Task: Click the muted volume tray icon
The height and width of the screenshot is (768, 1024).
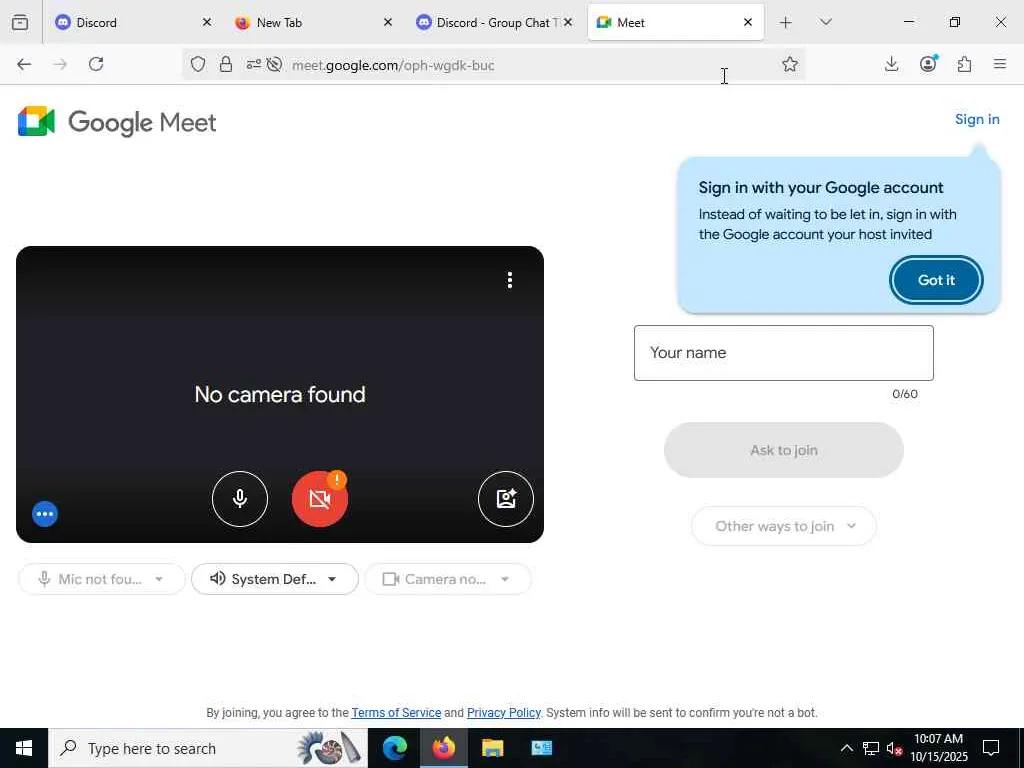Action: pyautogui.click(x=894, y=748)
